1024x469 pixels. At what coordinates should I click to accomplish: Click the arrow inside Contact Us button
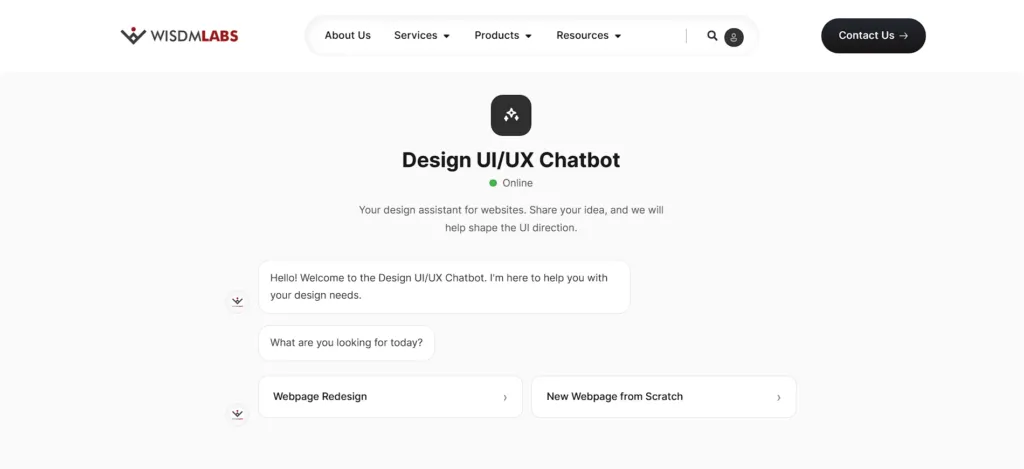pos(904,36)
